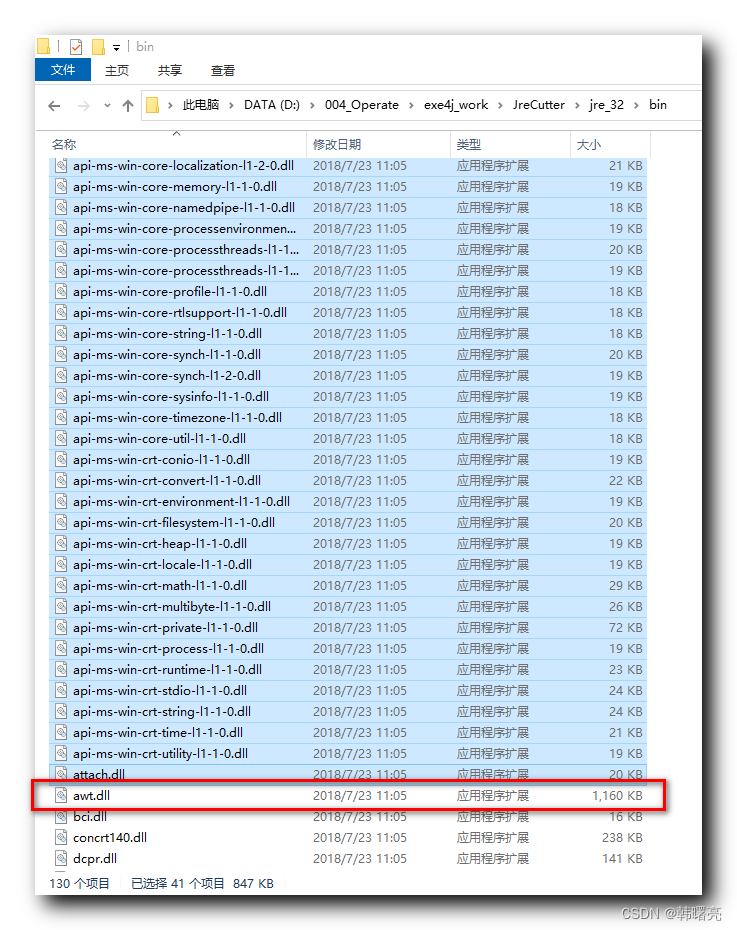Select file api-ms-win-core-processenvironmen...
737x930 pixels.
pyautogui.click(x=348, y=229)
